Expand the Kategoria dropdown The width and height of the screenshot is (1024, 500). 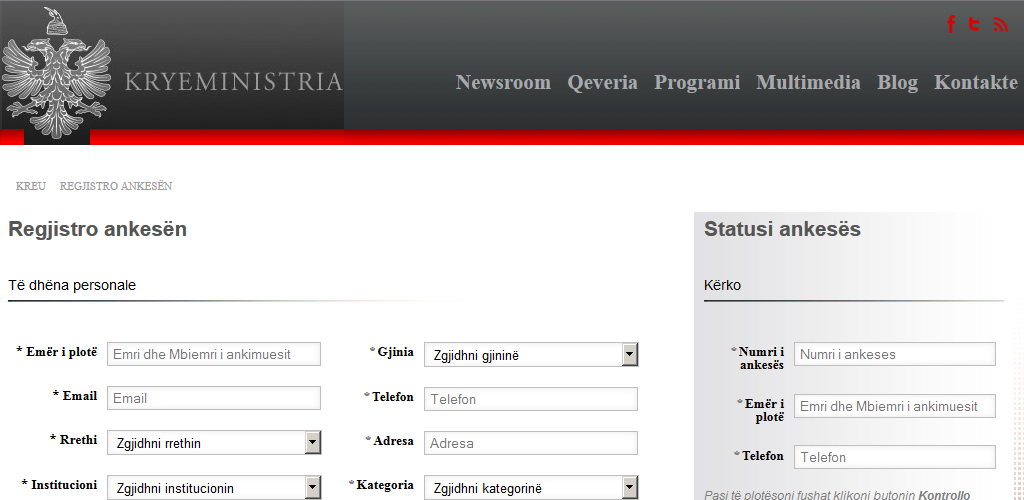click(x=530, y=488)
